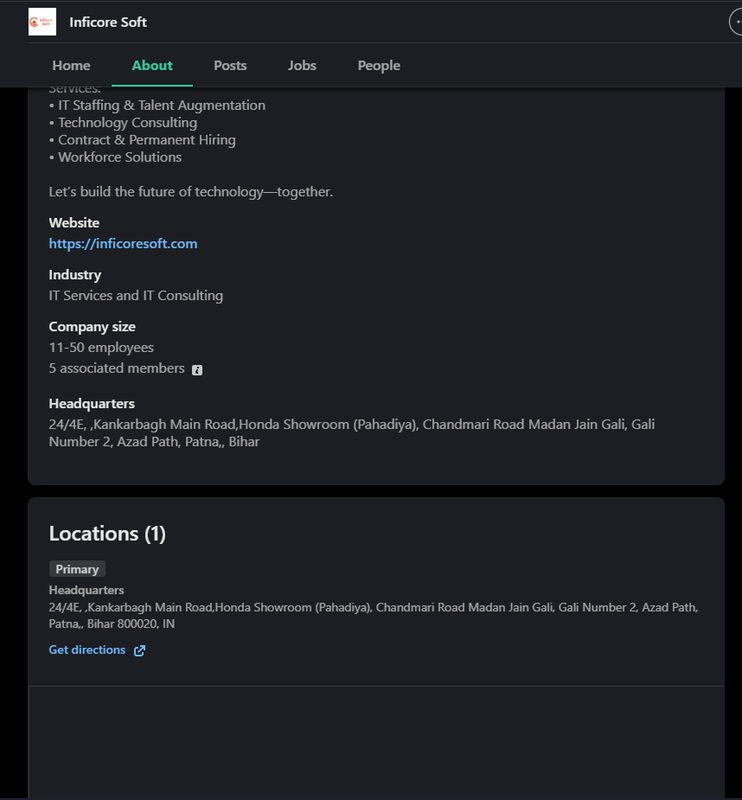Click the external link icon beside Get directions
742x800 pixels.
pos(139,651)
